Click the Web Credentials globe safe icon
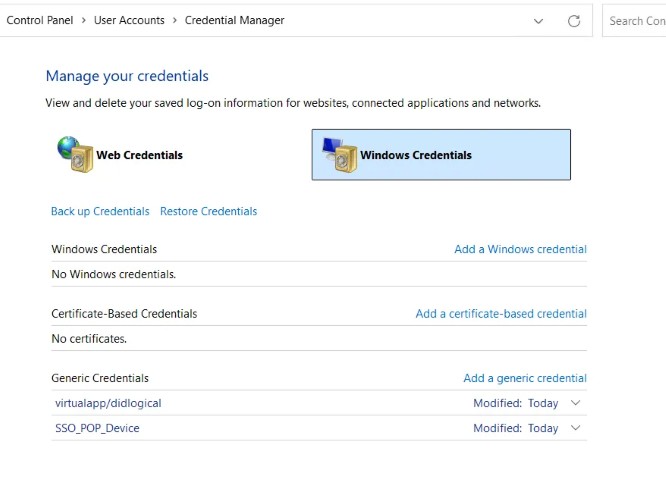 point(75,154)
